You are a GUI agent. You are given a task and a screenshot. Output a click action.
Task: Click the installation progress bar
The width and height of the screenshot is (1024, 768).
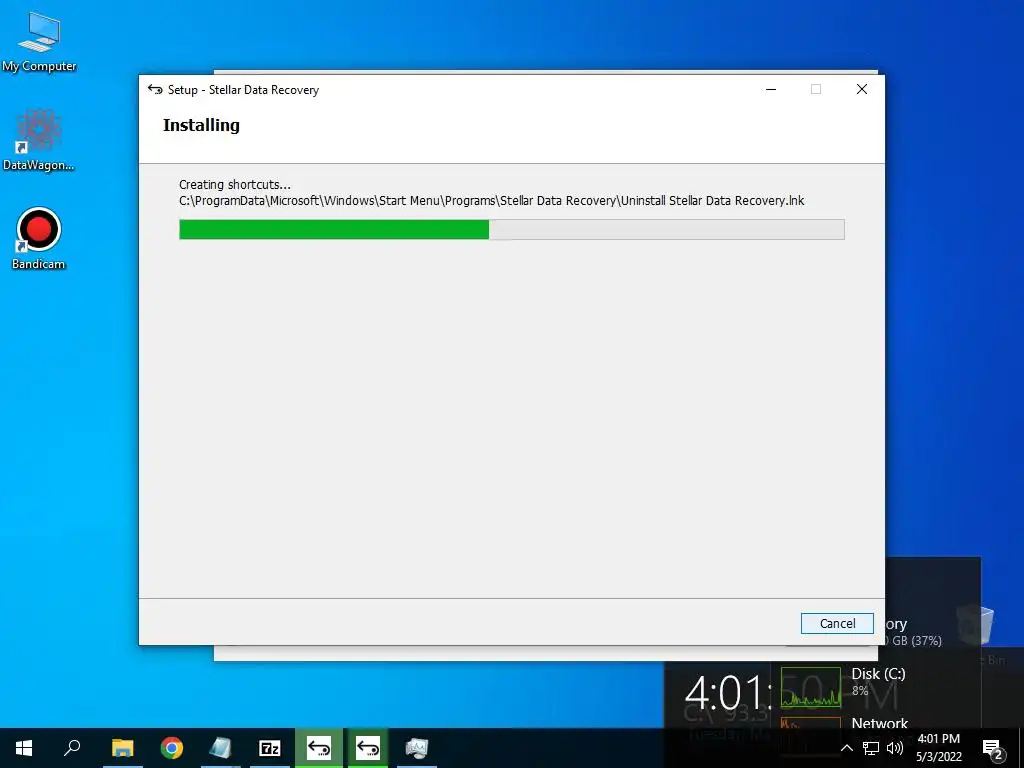(x=511, y=229)
